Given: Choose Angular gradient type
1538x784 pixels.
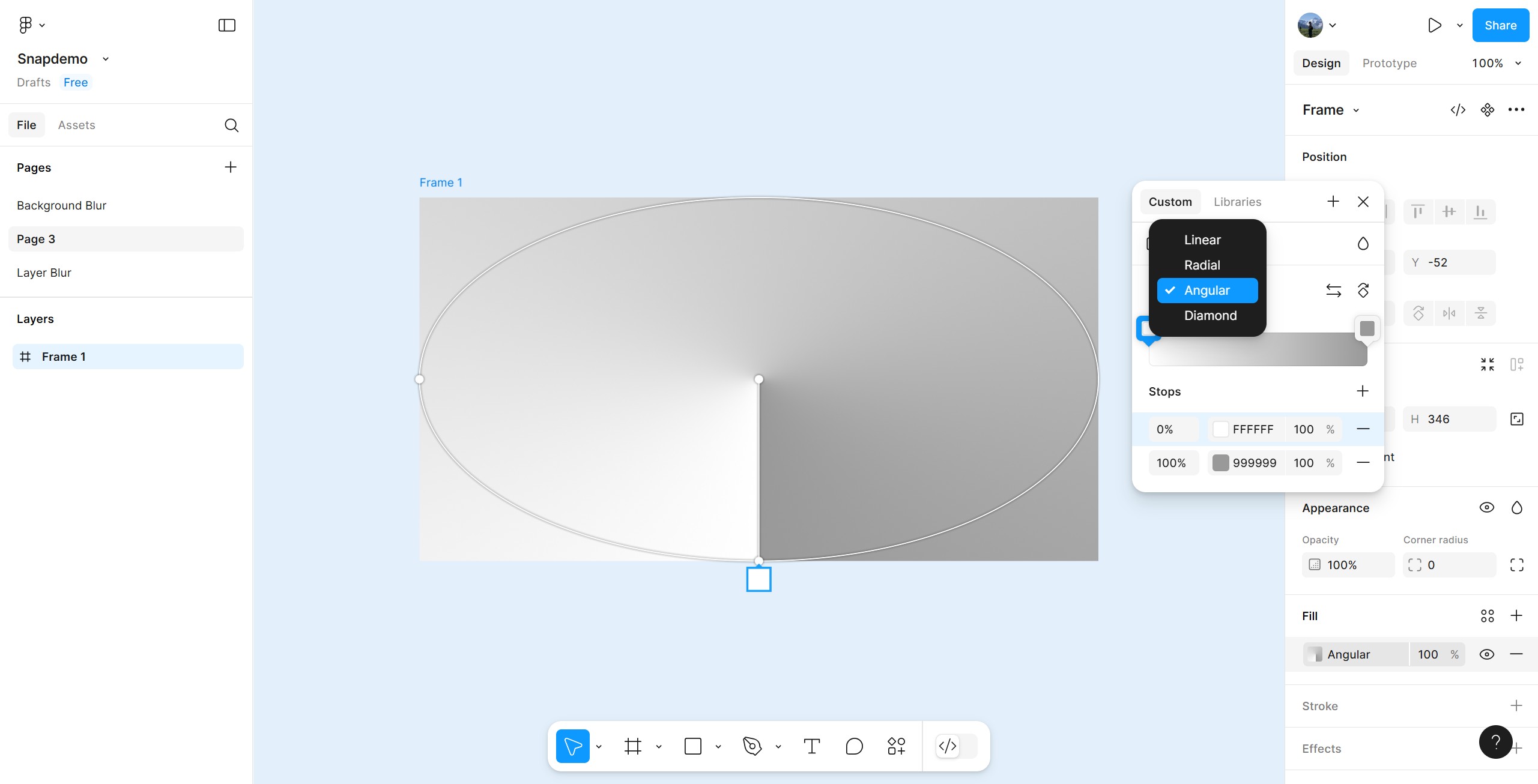Looking at the screenshot, I should 1207,291.
